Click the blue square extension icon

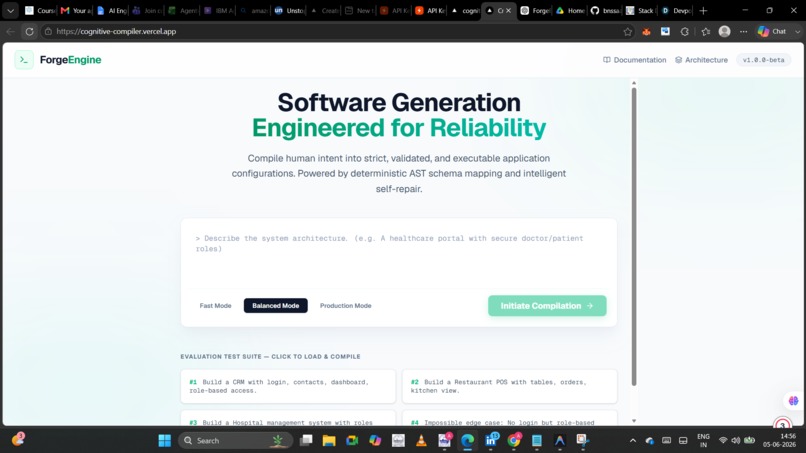[665, 31]
